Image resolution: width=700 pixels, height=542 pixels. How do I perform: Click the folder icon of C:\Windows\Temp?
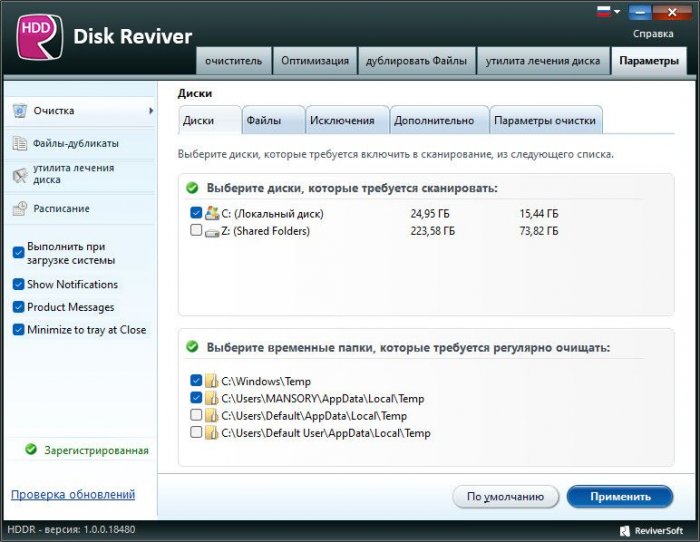[x=211, y=381]
